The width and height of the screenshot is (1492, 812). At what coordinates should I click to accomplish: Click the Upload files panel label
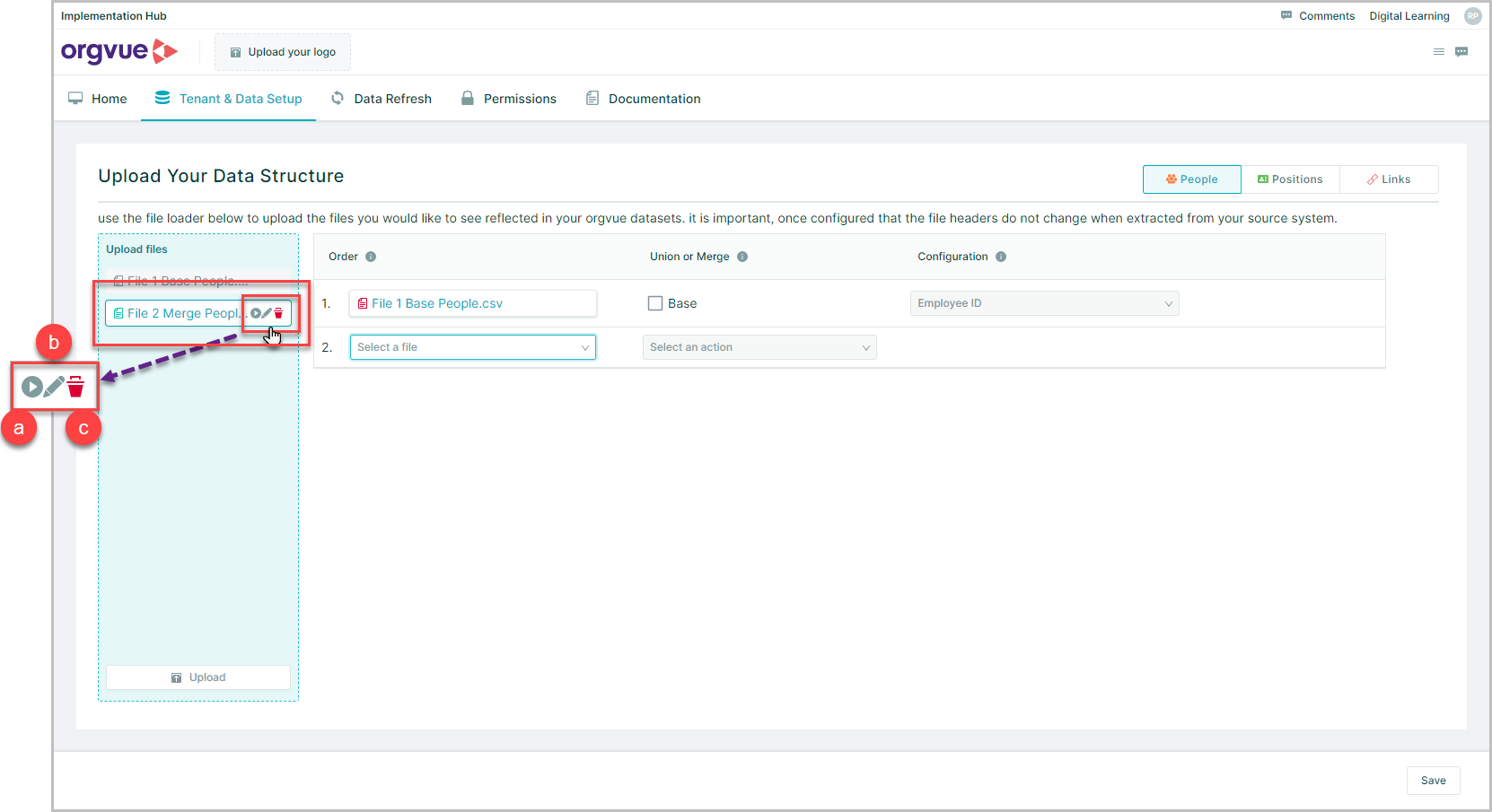click(x=136, y=249)
